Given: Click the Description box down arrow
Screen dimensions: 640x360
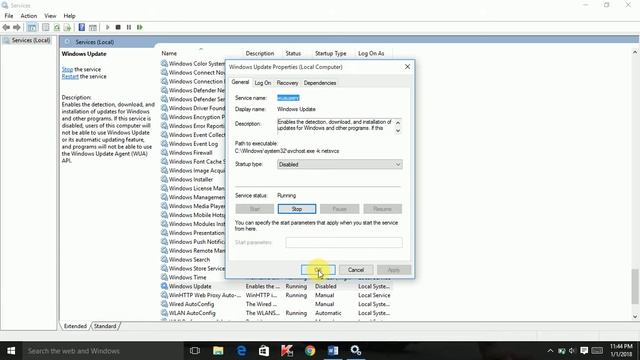Looking at the screenshot, I should click(398, 131).
